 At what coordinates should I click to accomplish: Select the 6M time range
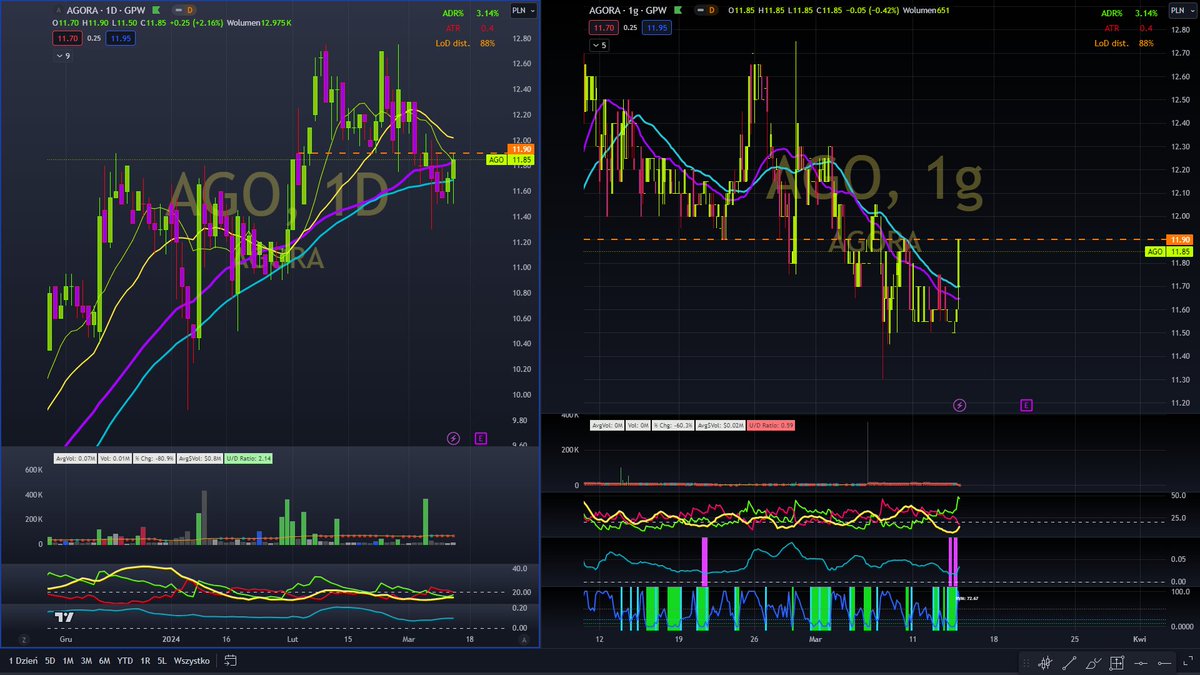(104, 661)
